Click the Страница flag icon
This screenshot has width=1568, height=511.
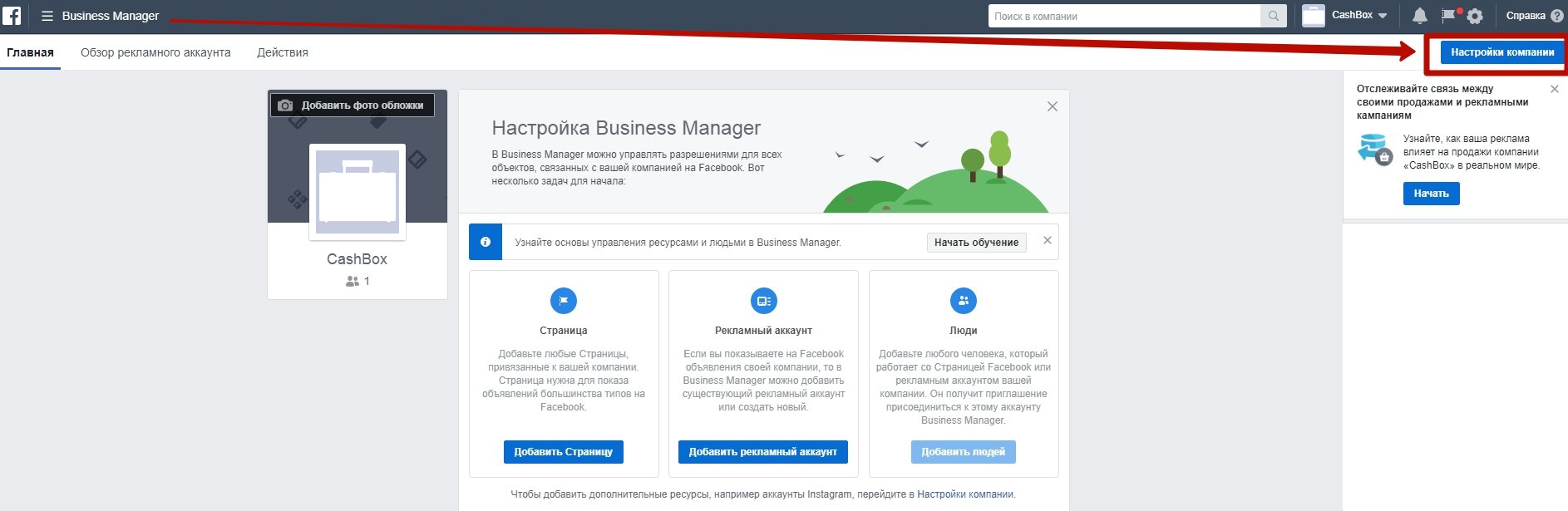click(x=564, y=301)
